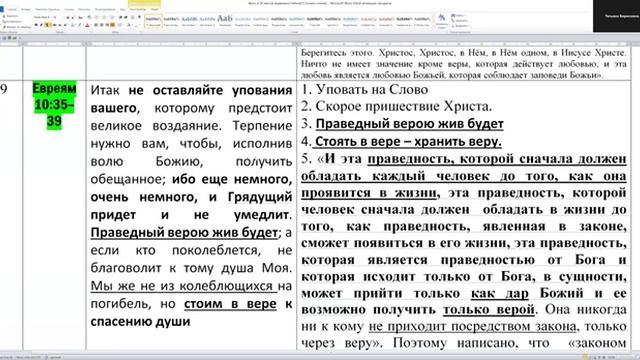Click the green highlighted 'Евреям 10:35–39' cell
Viewport: 640px width, 360px height.
coord(54,105)
